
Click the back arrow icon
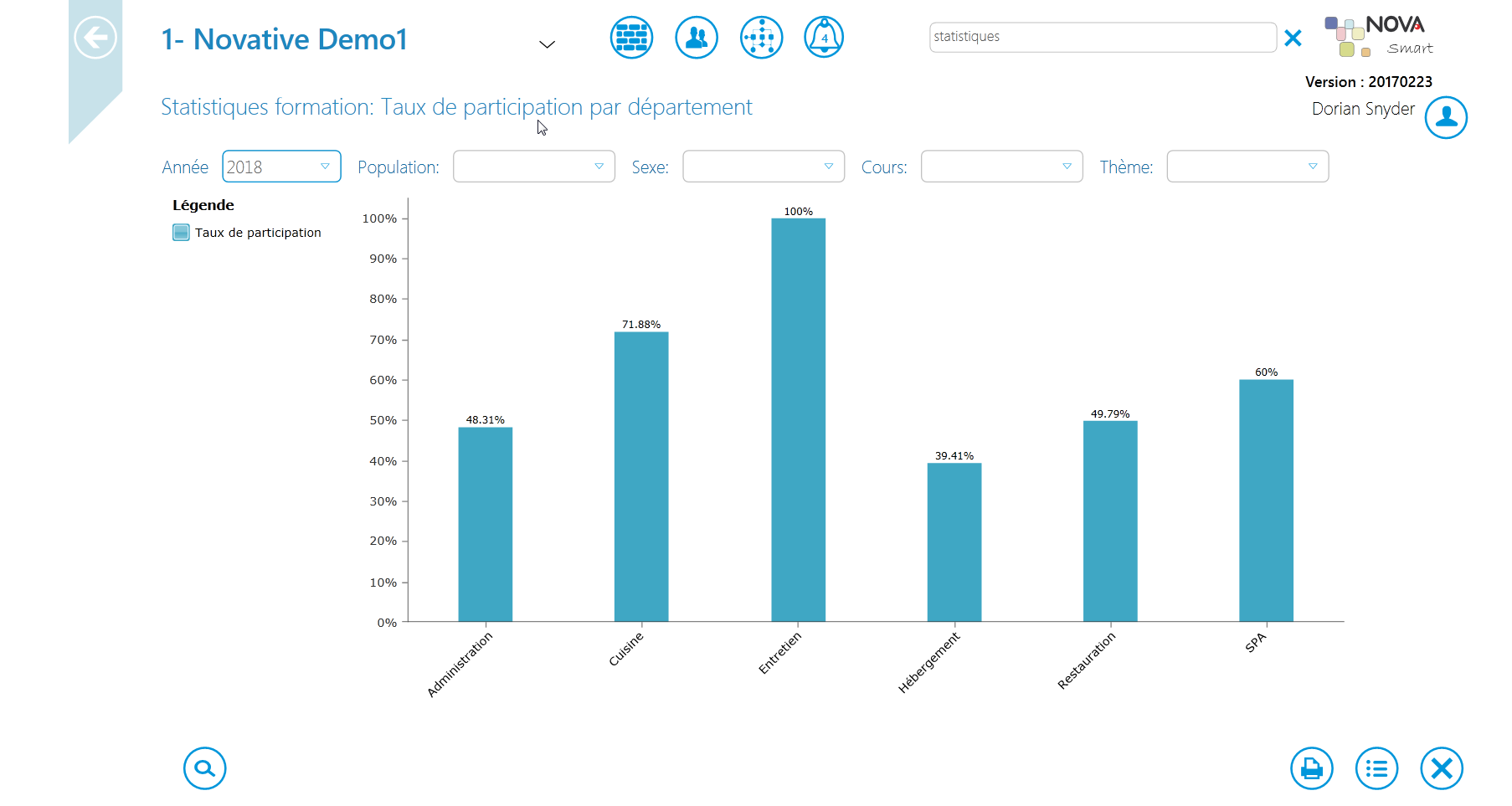tap(95, 38)
